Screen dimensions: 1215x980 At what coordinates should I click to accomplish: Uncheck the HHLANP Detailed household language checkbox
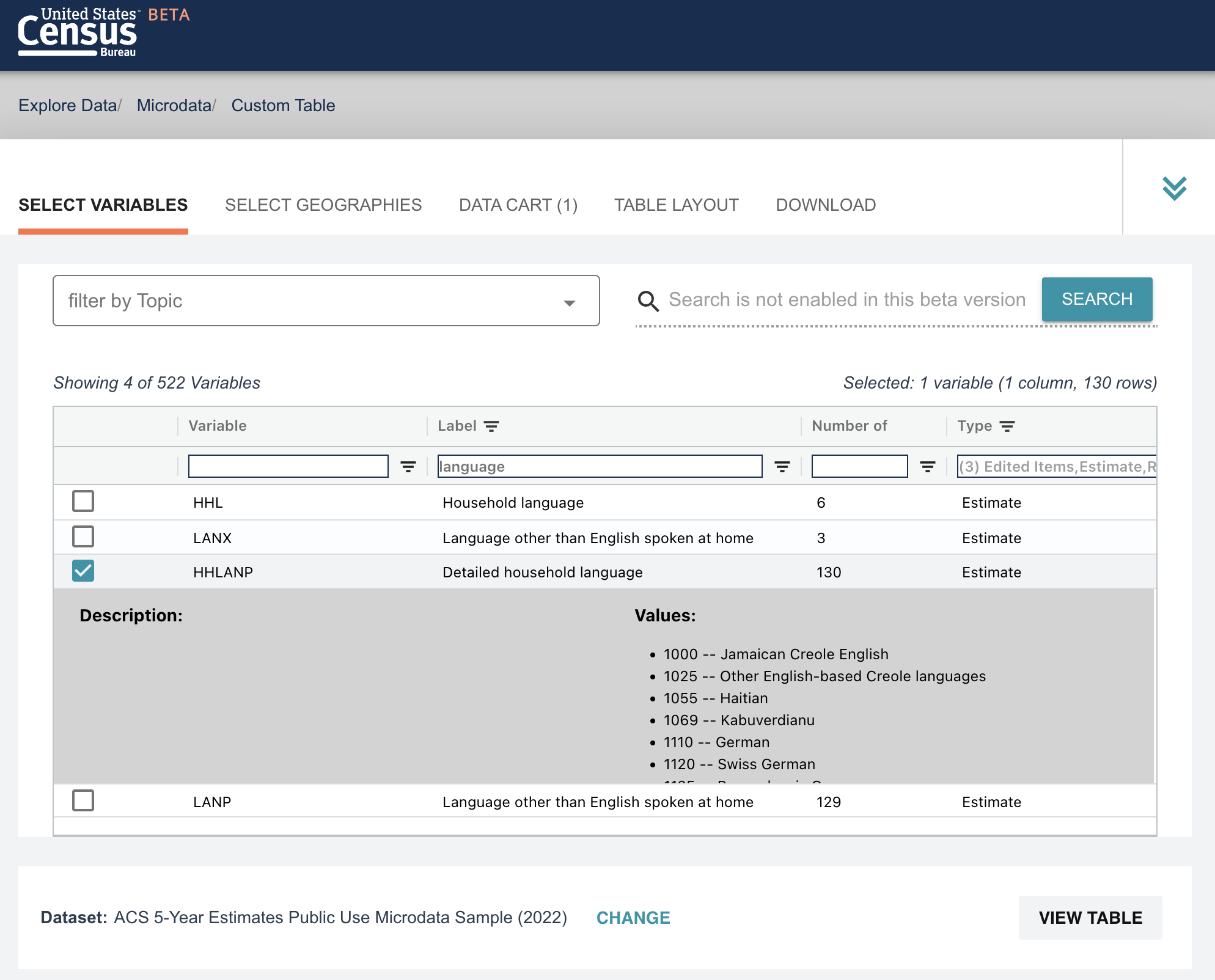coord(83,571)
